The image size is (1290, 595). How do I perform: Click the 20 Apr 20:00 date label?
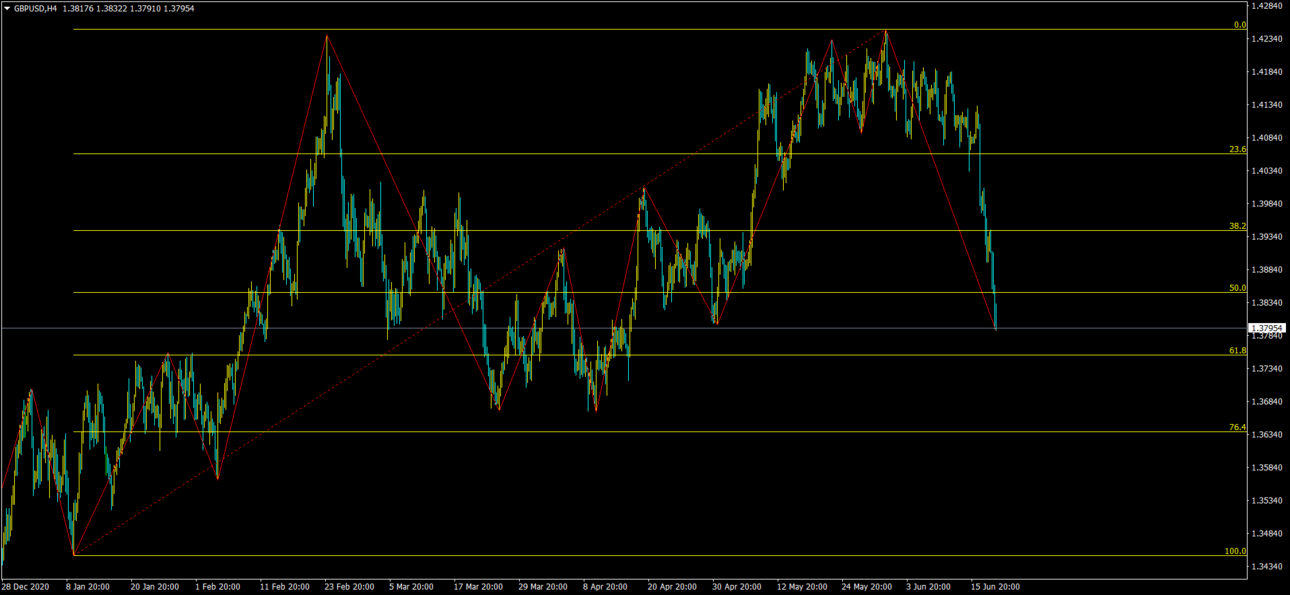[671, 587]
